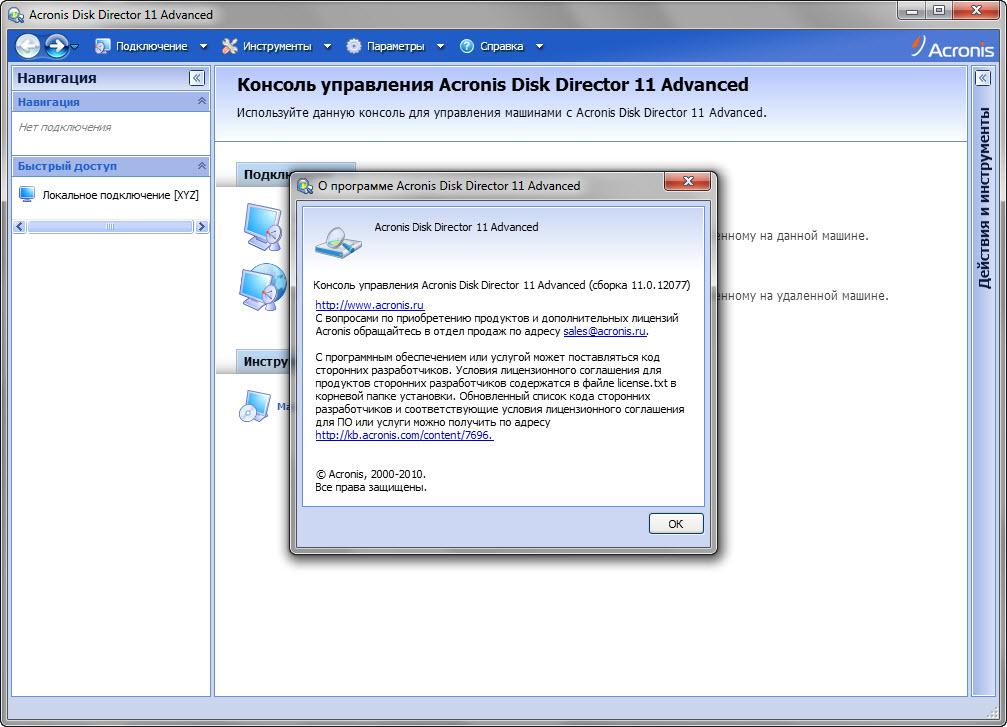
Task: Expand the Действия и инструменты side panel
Action: 983,78
